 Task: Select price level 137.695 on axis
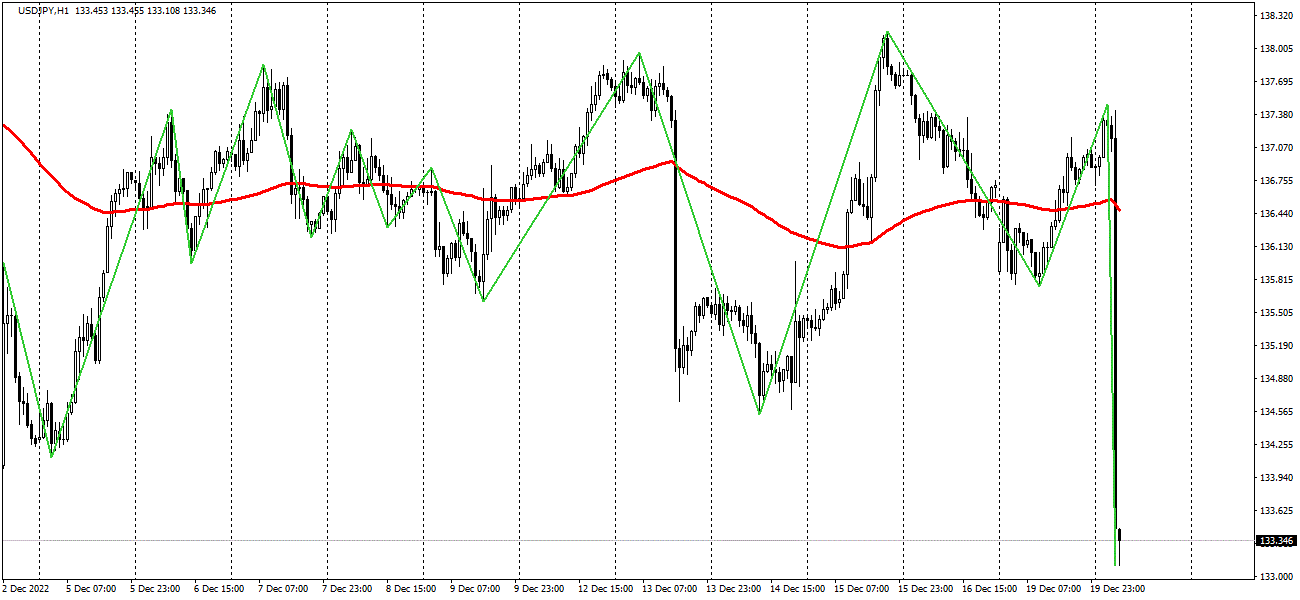coord(1275,82)
